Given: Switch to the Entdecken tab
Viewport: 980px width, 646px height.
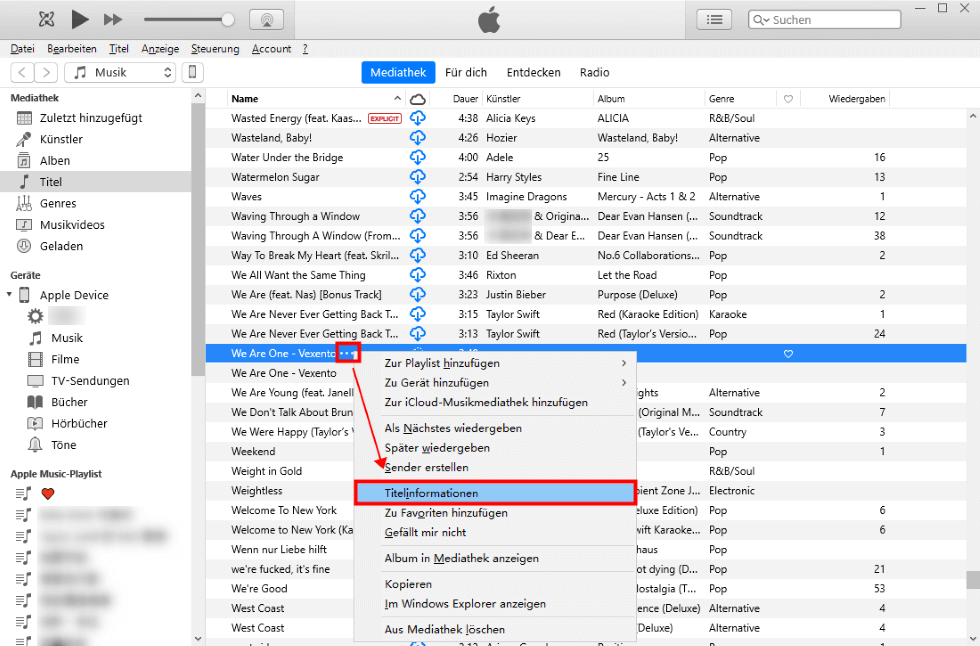Looking at the screenshot, I should coord(534,72).
